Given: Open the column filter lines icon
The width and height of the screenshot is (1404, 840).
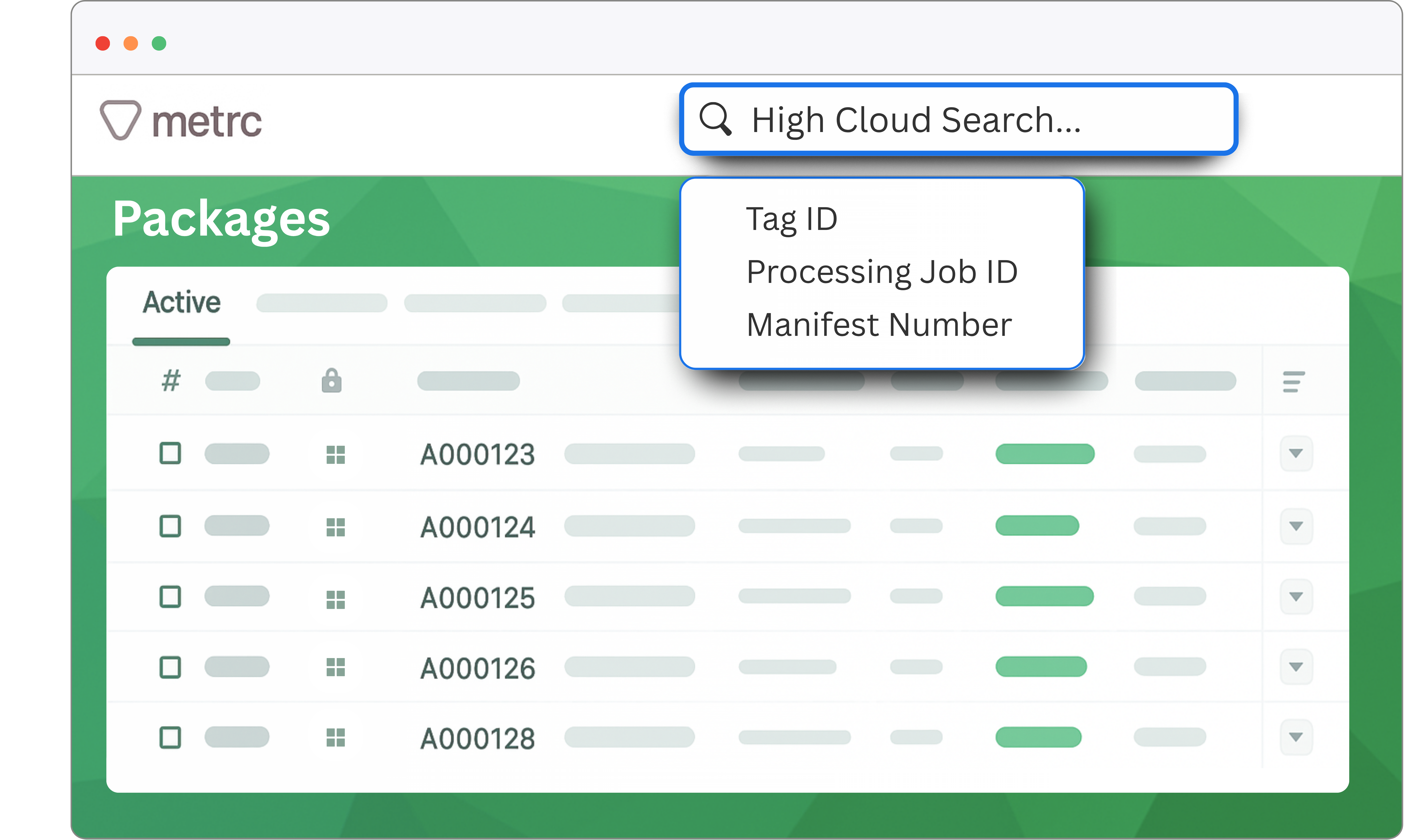Looking at the screenshot, I should tap(1294, 382).
